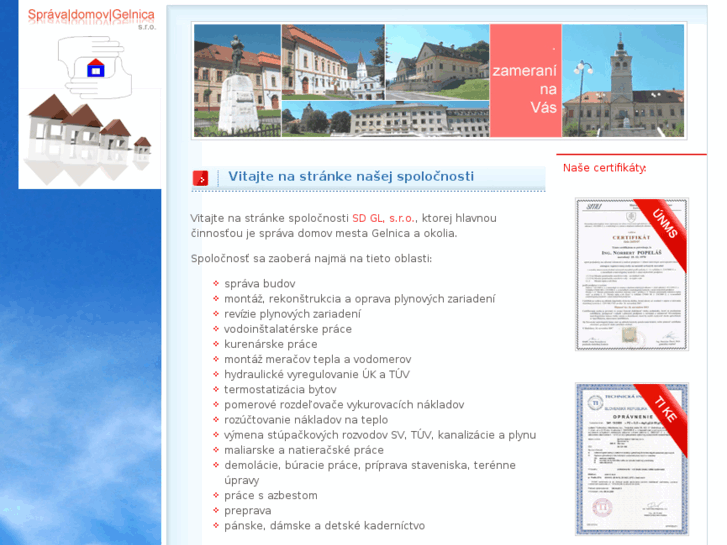Image resolution: width=727 pixels, height=545 pixels.
Task: Click the red bullet before 'správa budov'
Action: pyautogui.click(x=216, y=283)
